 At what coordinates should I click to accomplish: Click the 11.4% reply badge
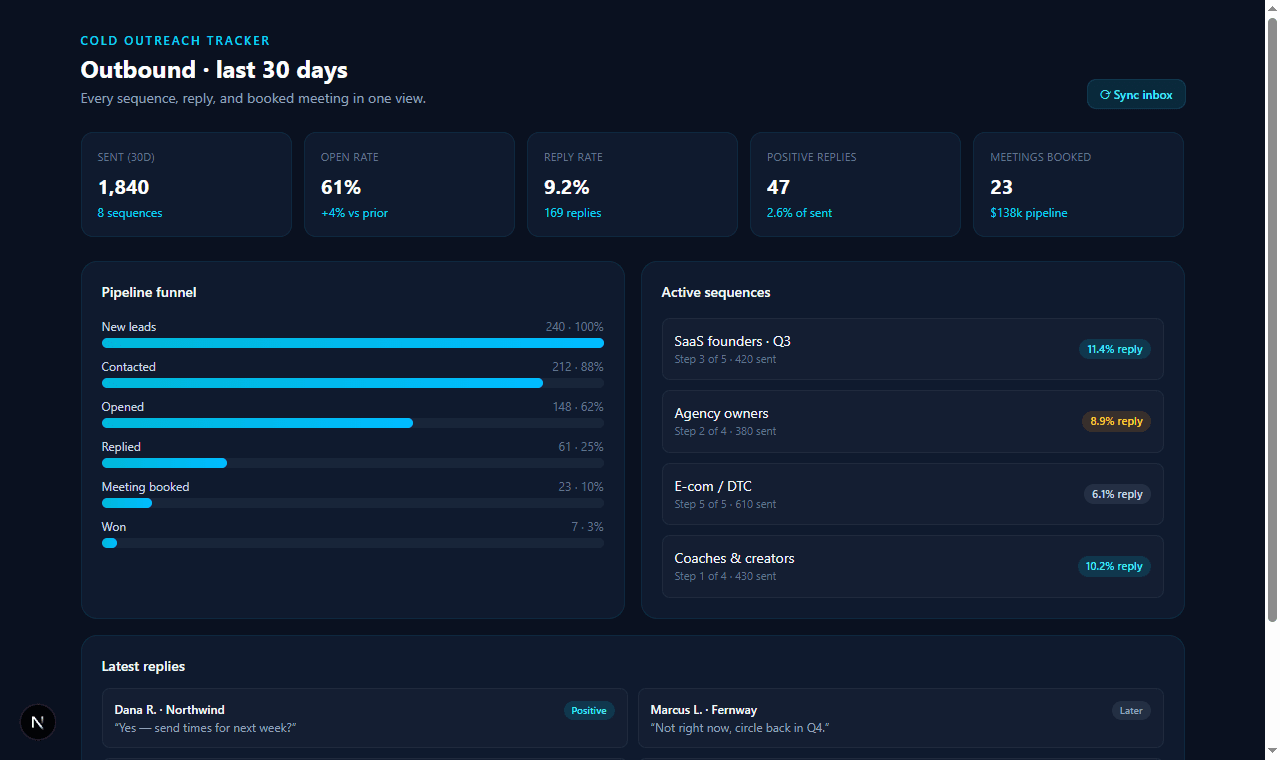tap(1114, 349)
